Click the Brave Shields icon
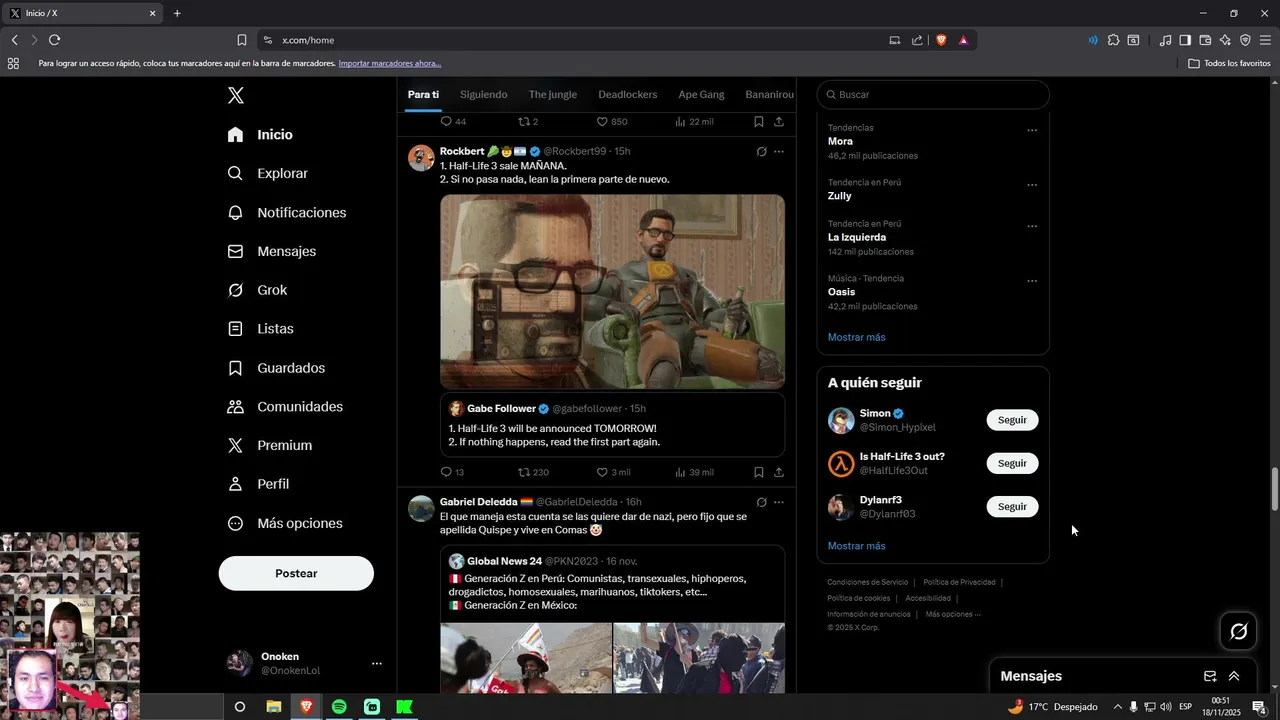The height and width of the screenshot is (720, 1280). 941,40
